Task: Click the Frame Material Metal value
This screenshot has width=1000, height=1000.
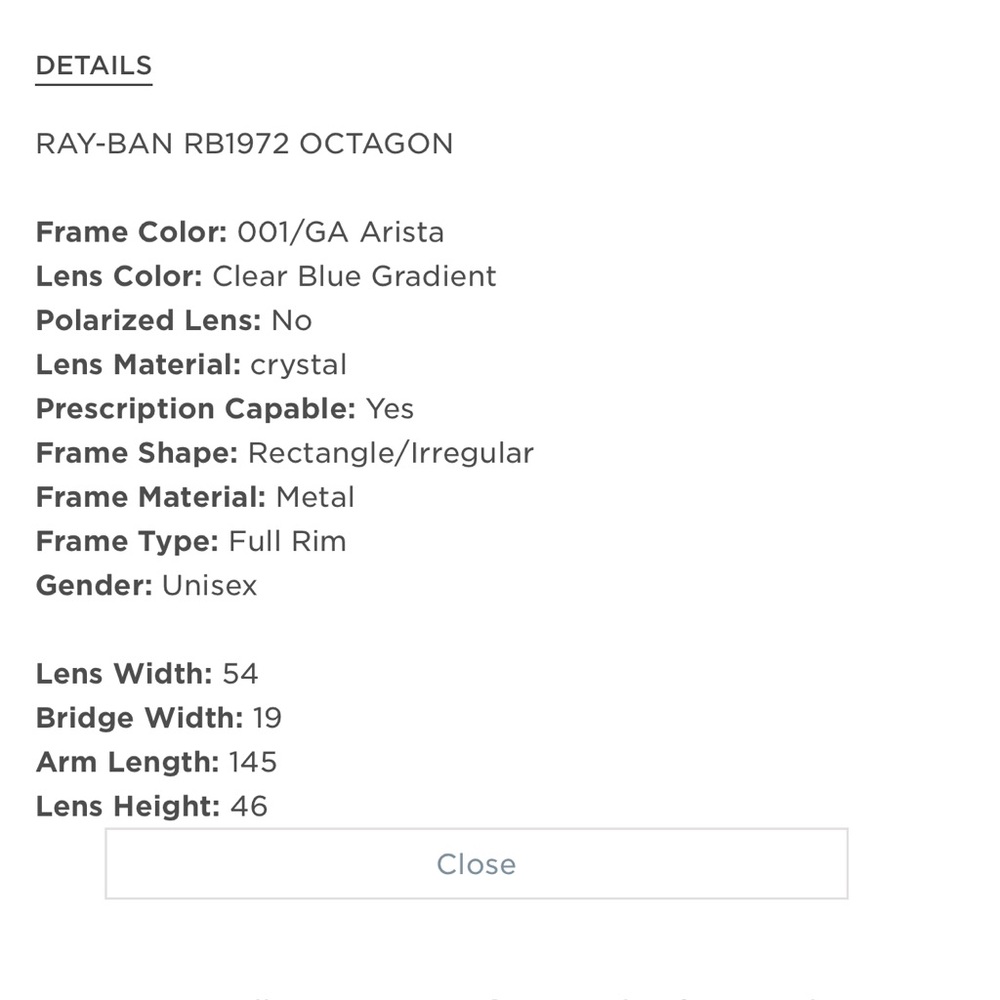Action: 315,497
